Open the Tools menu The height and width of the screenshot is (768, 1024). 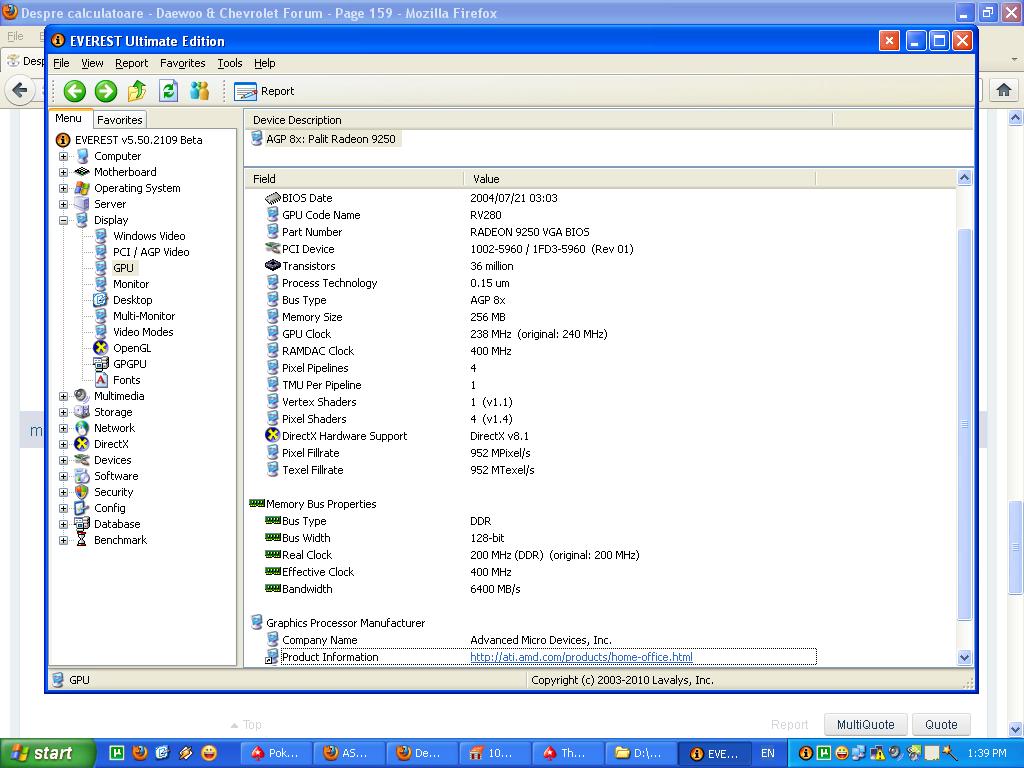[230, 63]
